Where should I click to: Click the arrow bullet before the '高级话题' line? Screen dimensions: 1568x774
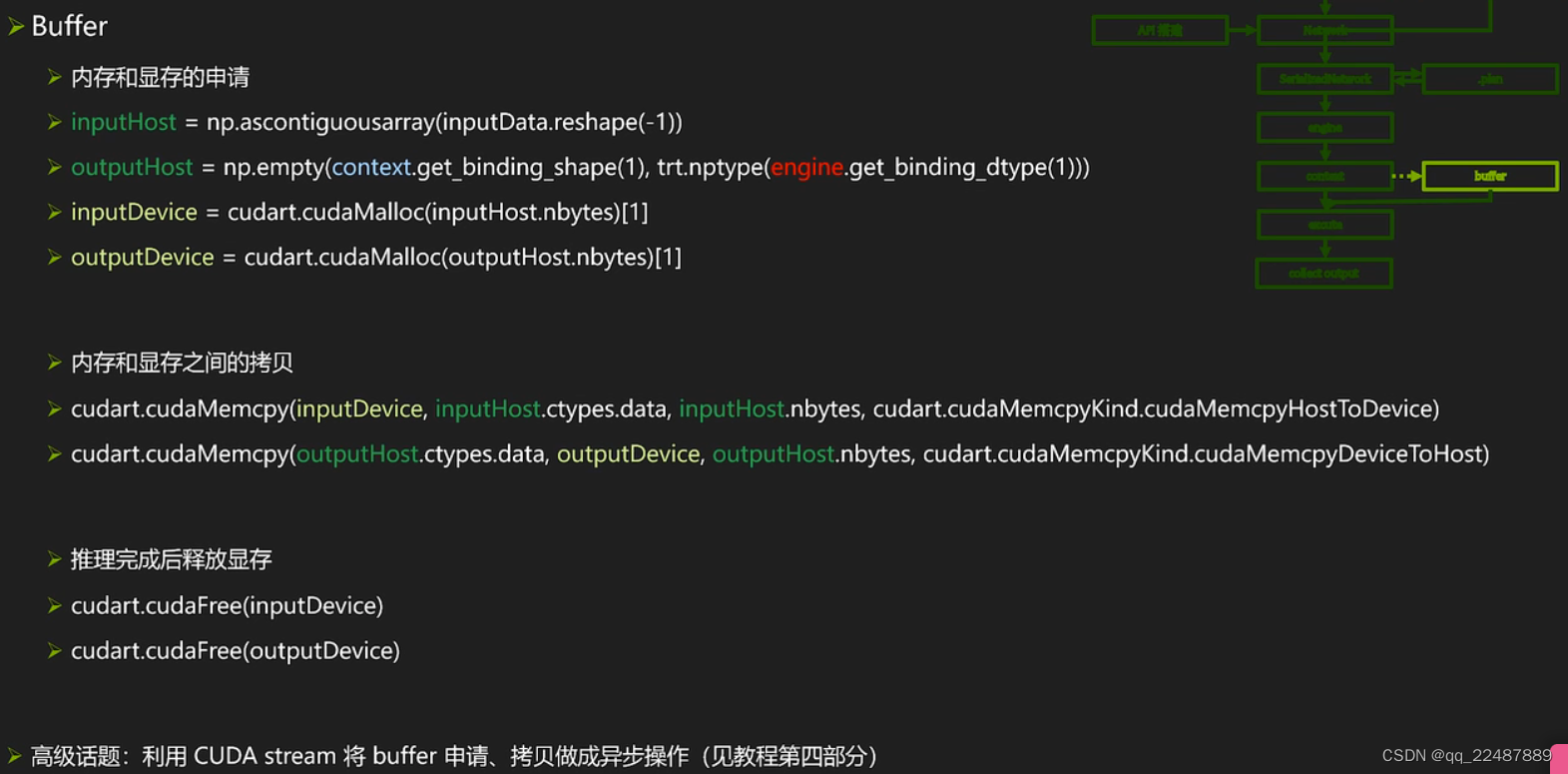click(x=15, y=756)
